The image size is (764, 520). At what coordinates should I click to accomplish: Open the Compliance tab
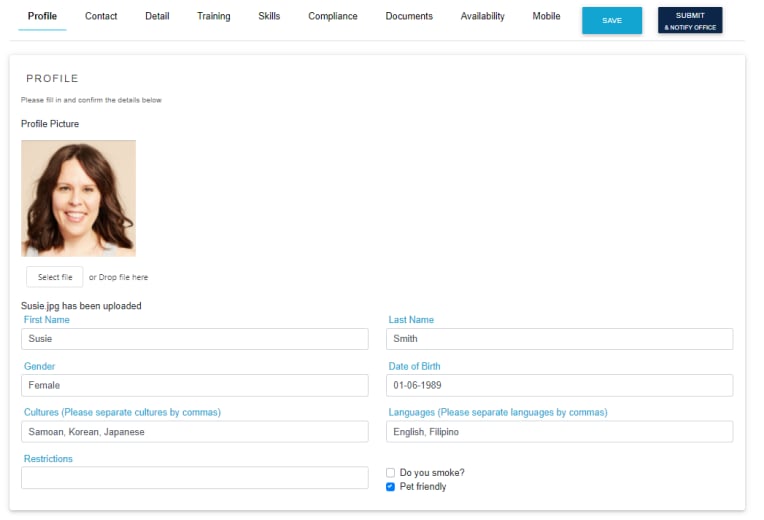(x=333, y=16)
